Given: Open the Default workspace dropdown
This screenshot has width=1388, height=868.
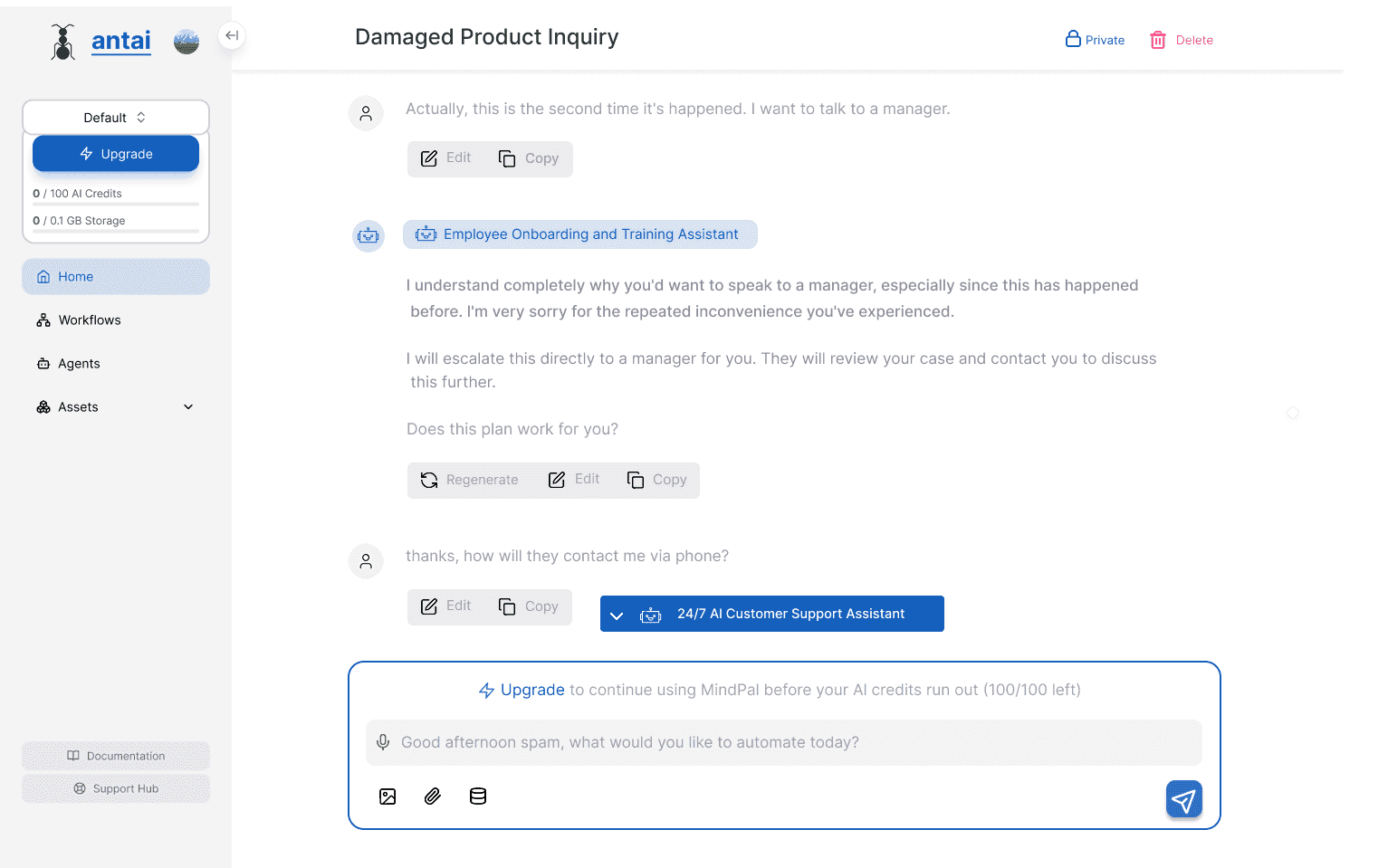Looking at the screenshot, I should click(x=116, y=118).
